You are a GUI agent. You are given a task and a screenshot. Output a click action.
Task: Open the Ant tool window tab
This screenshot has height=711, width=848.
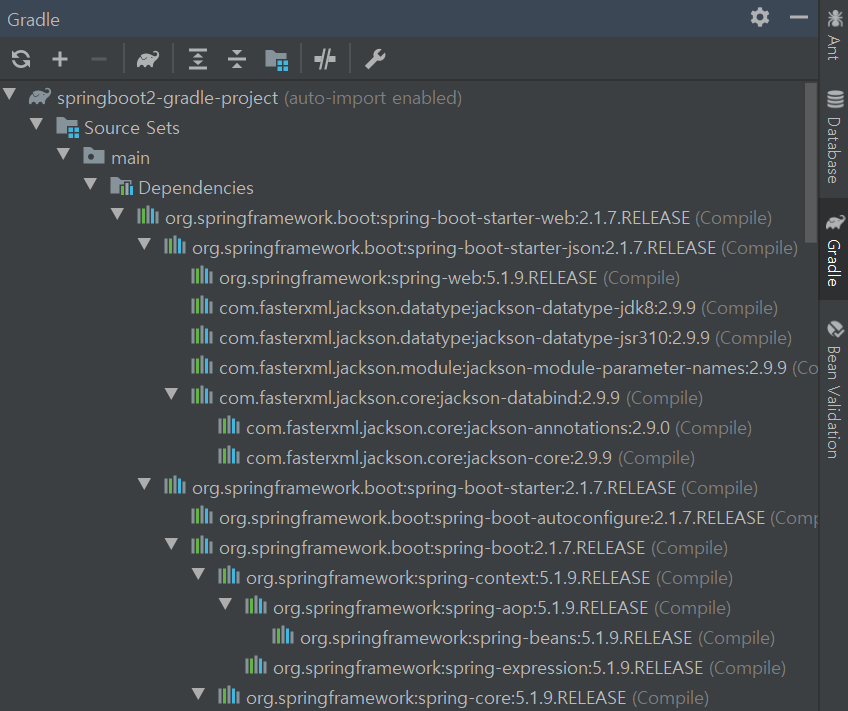pyautogui.click(x=834, y=35)
